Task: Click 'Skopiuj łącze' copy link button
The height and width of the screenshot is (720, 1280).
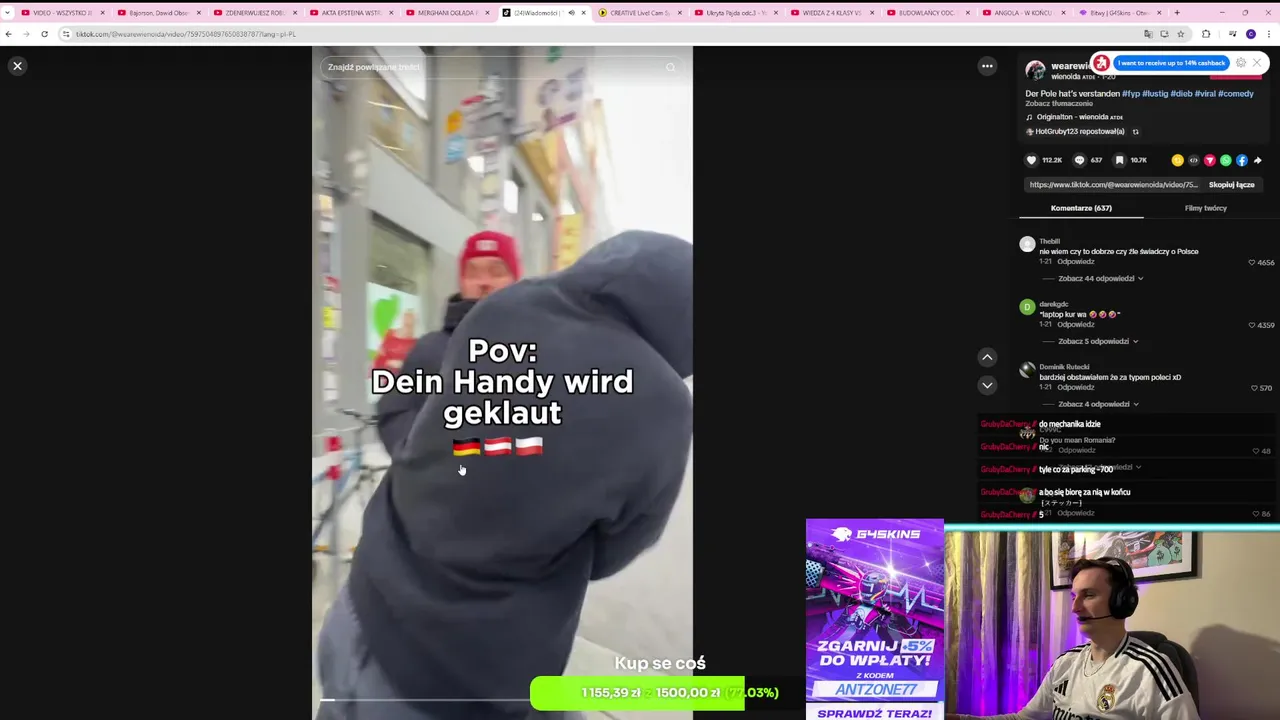Action: [1231, 185]
